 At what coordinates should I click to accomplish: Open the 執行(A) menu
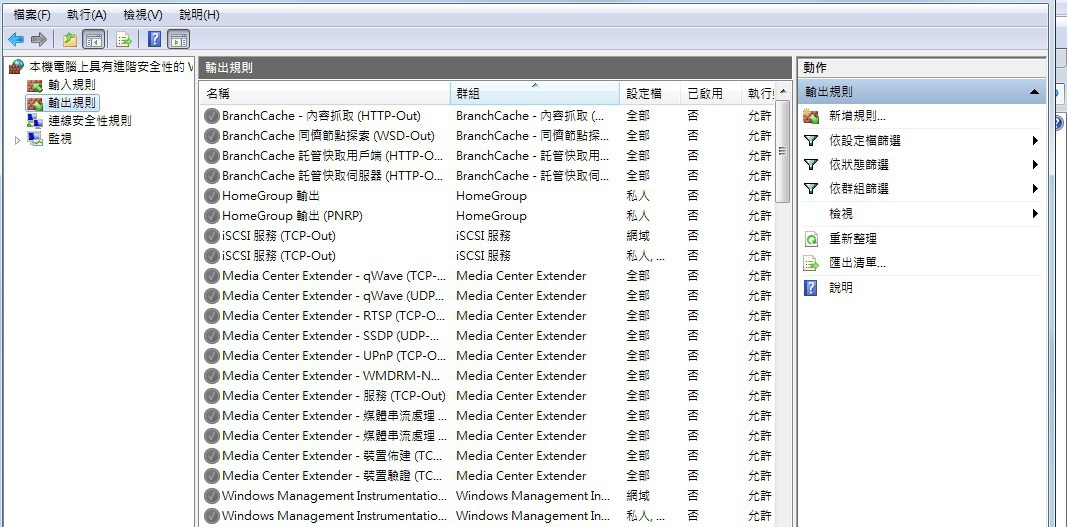pos(87,14)
